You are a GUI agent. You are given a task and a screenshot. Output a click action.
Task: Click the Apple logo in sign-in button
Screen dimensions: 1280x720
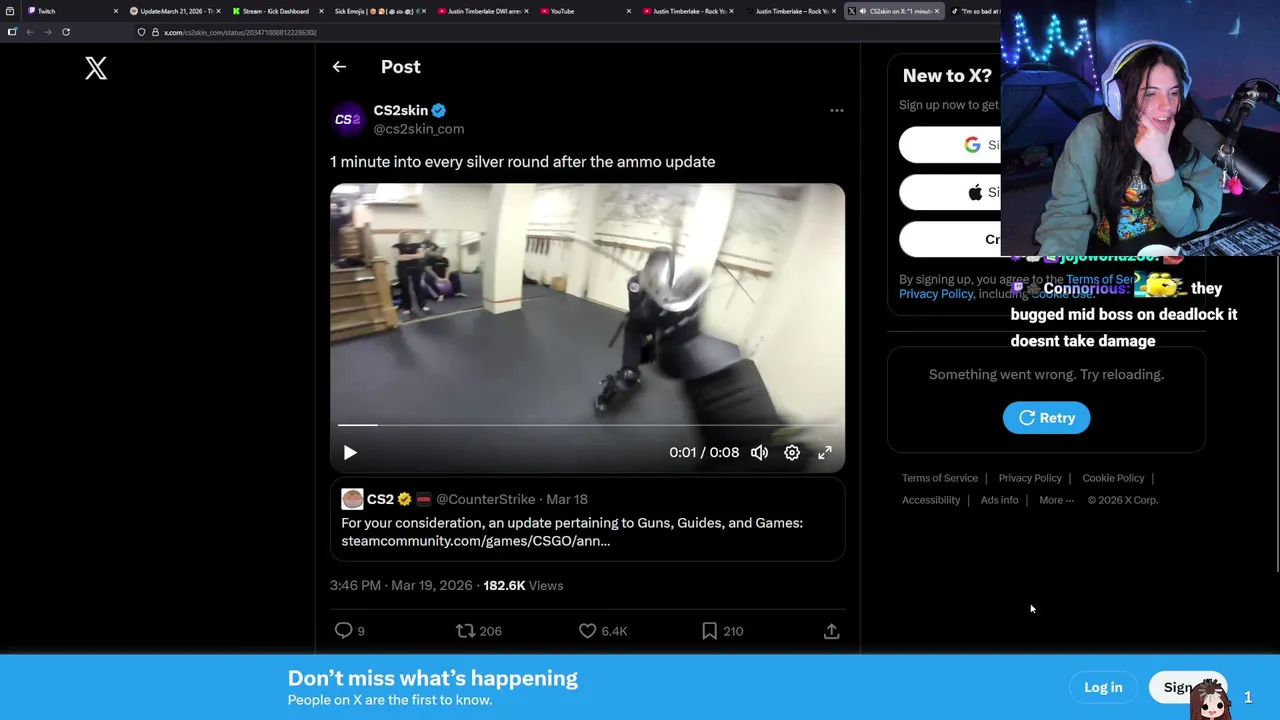[x=975, y=192]
